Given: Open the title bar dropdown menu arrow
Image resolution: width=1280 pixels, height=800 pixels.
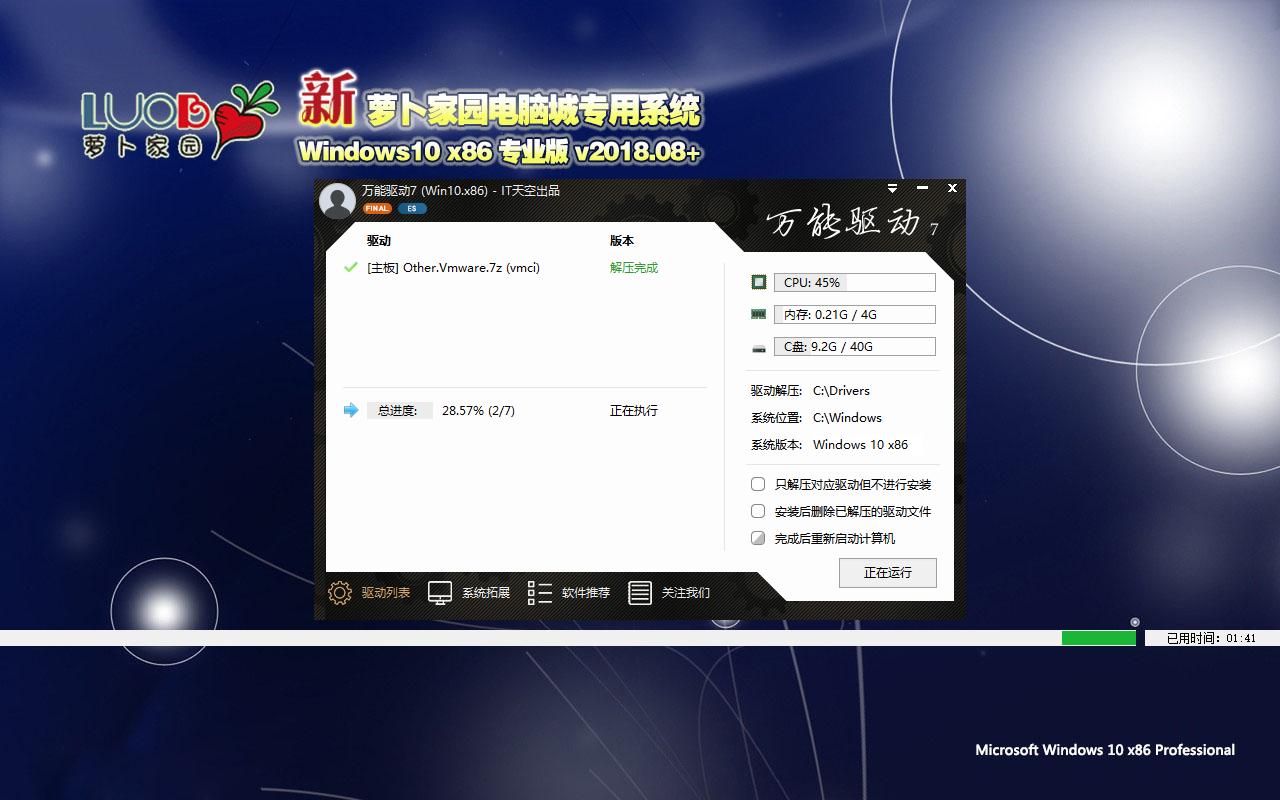Looking at the screenshot, I should (892, 188).
